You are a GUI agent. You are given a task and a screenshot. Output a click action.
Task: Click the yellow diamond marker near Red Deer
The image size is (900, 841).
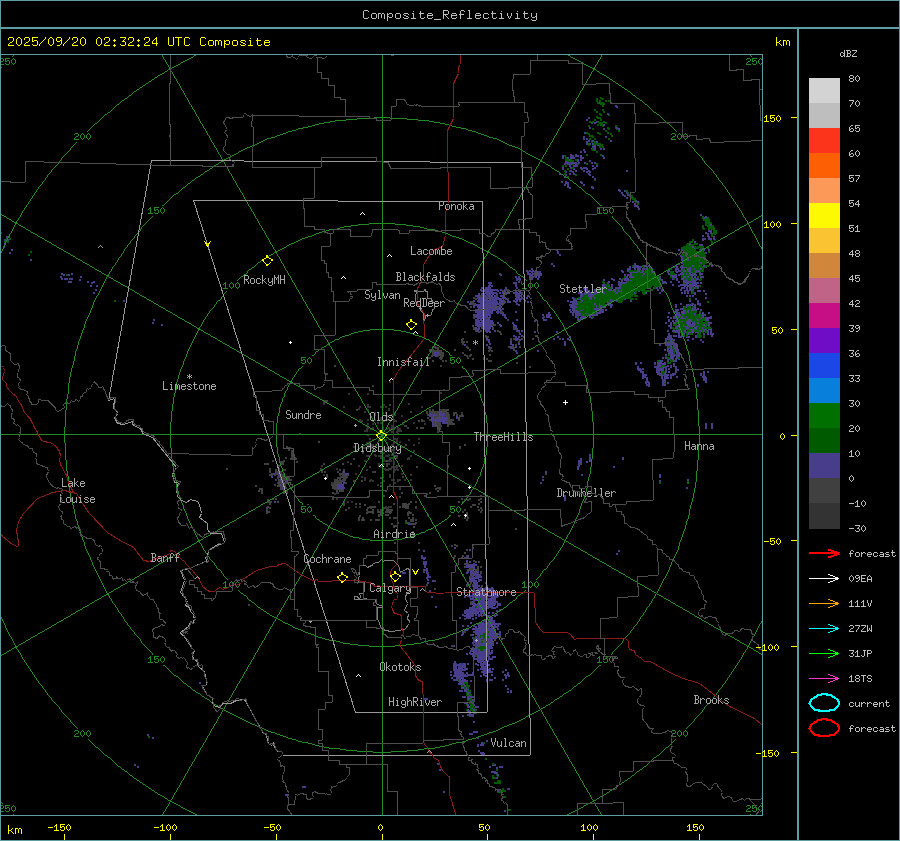[x=411, y=325]
